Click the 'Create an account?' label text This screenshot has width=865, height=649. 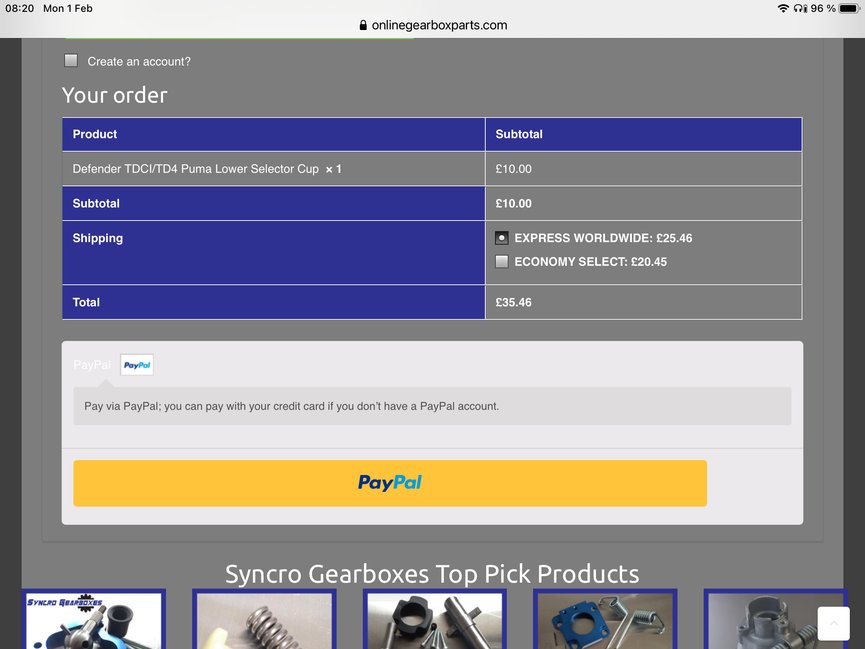point(139,61)
